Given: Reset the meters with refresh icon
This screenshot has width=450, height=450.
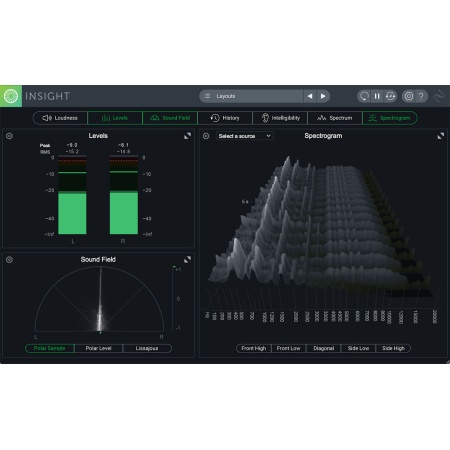Looking at the screenshot, I should point(390,96).
